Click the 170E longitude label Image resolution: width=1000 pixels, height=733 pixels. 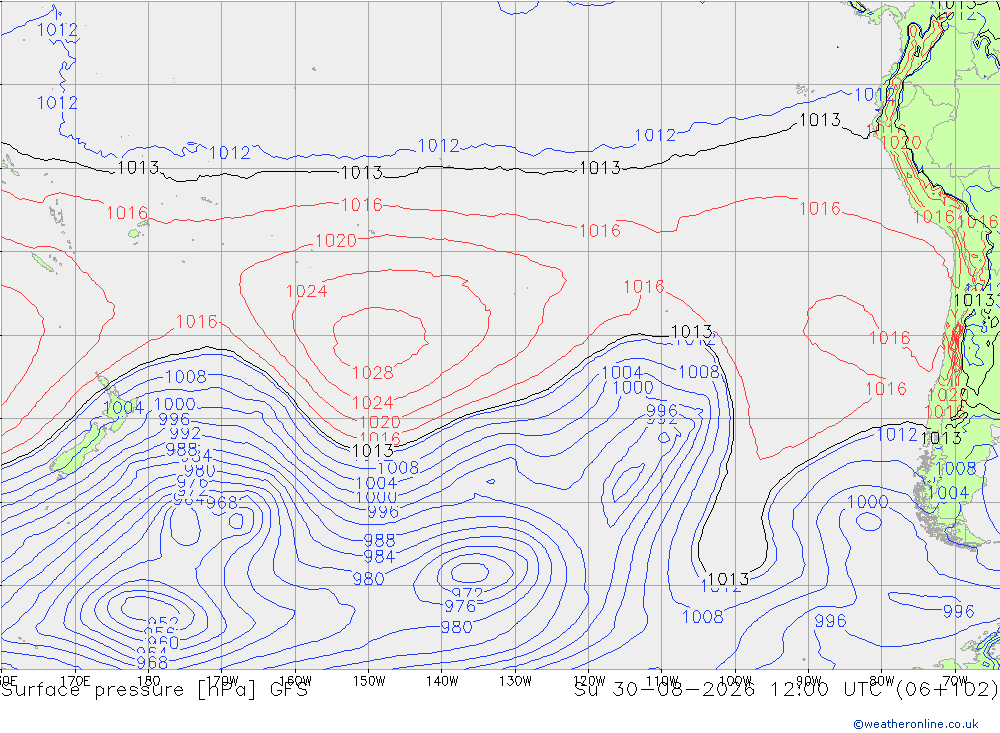[75, 681]
